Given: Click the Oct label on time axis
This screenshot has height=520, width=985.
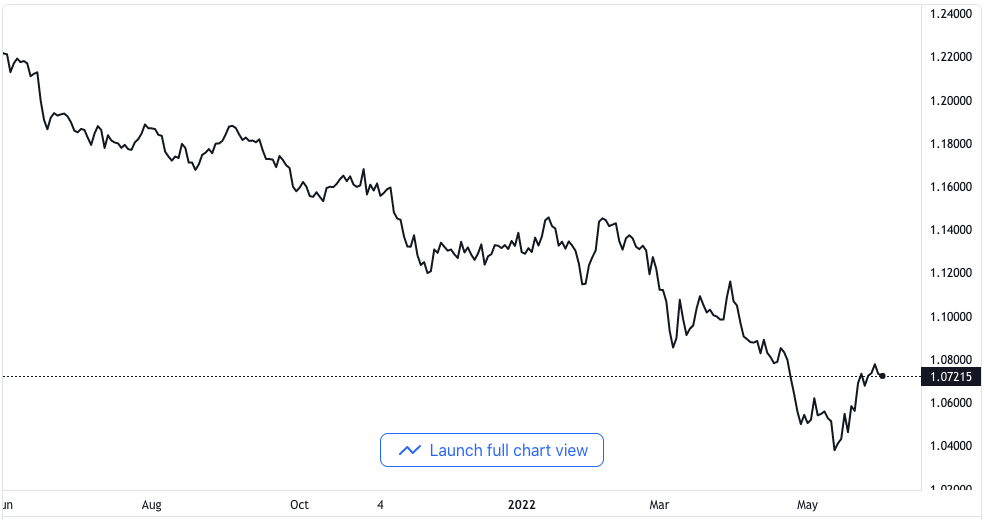Looking at the screenshot, I should click(x=299, y=505).
